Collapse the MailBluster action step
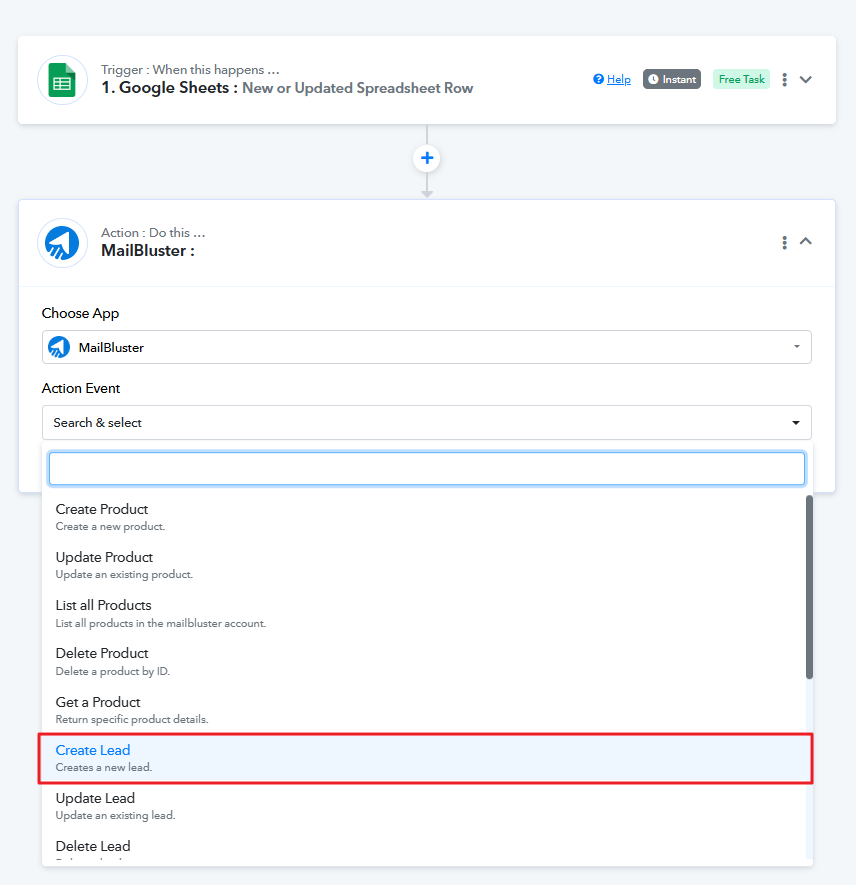 tap(806, 241)
